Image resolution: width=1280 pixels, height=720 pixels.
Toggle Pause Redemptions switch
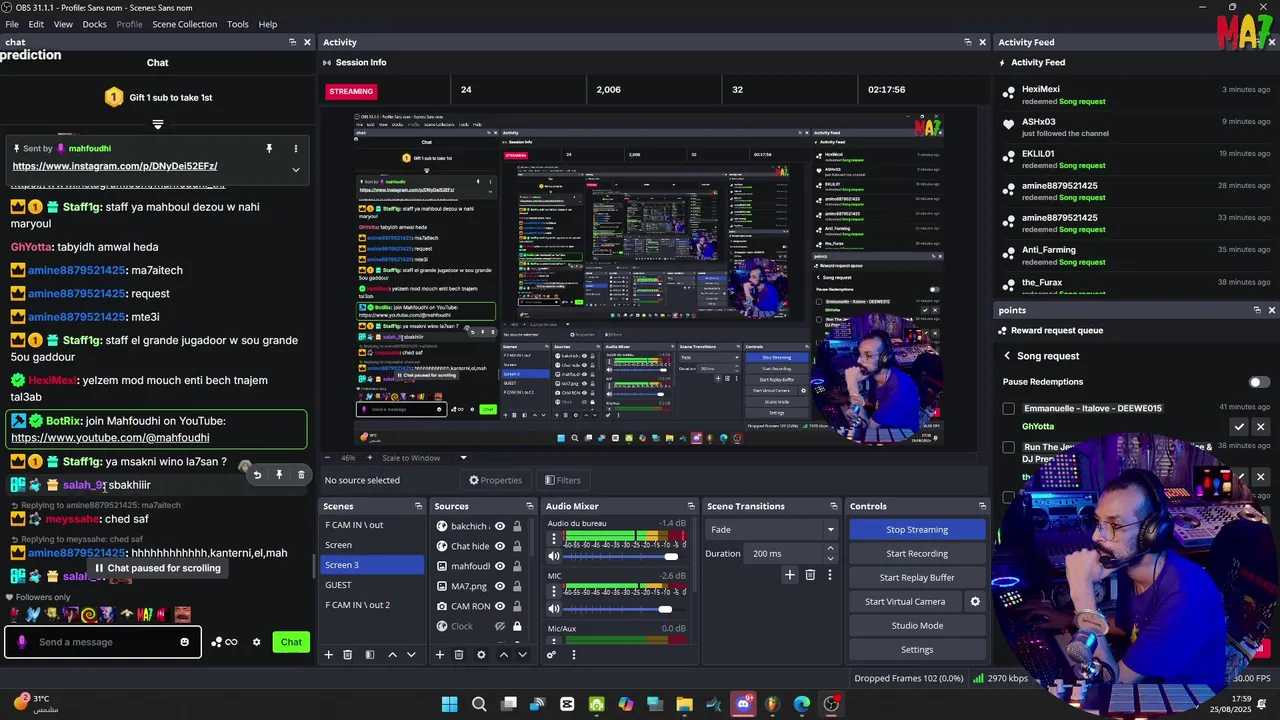click(1259, 382)
